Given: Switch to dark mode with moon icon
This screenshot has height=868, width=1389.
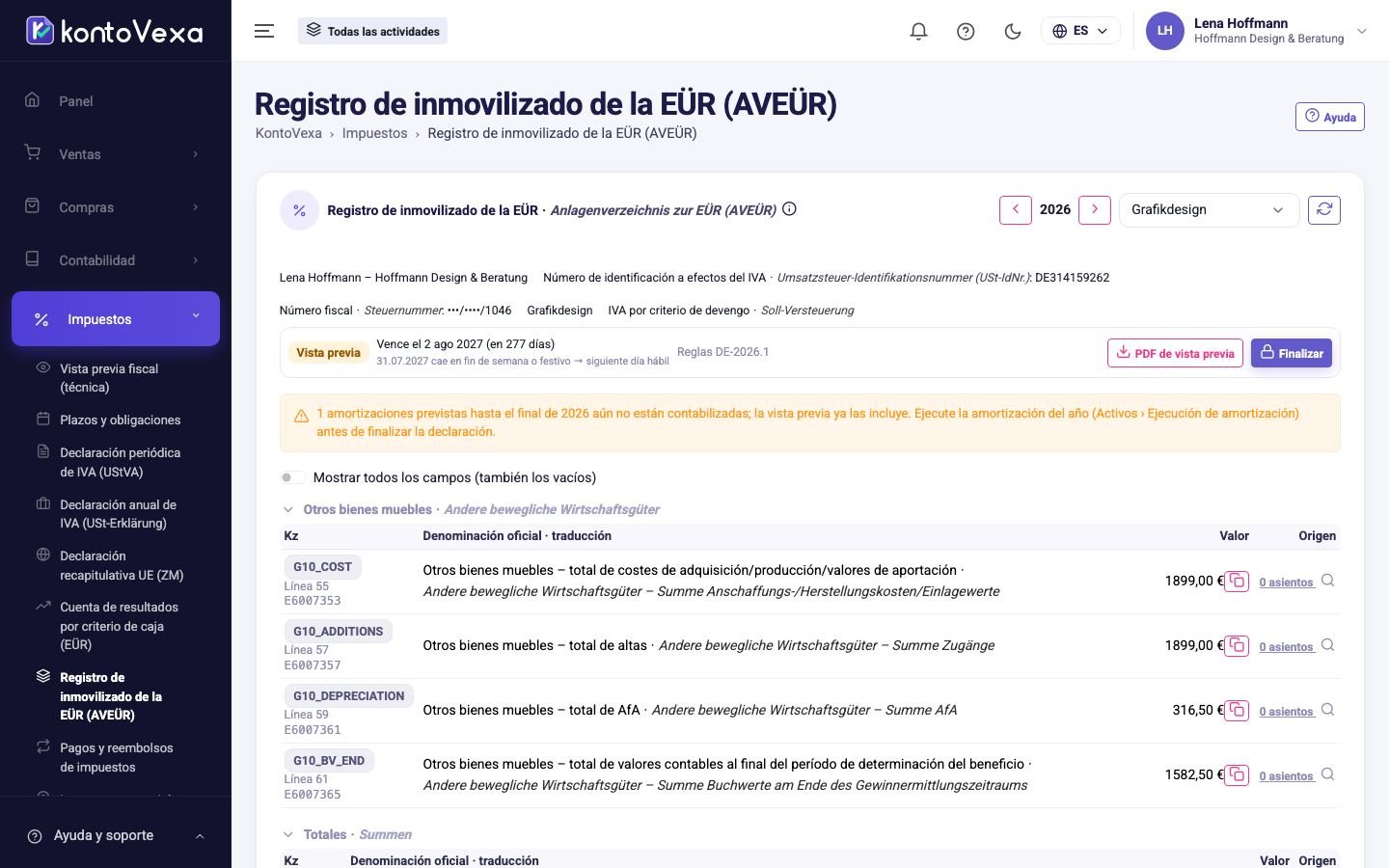Looking at the screenshot, I should point(1013,31).
